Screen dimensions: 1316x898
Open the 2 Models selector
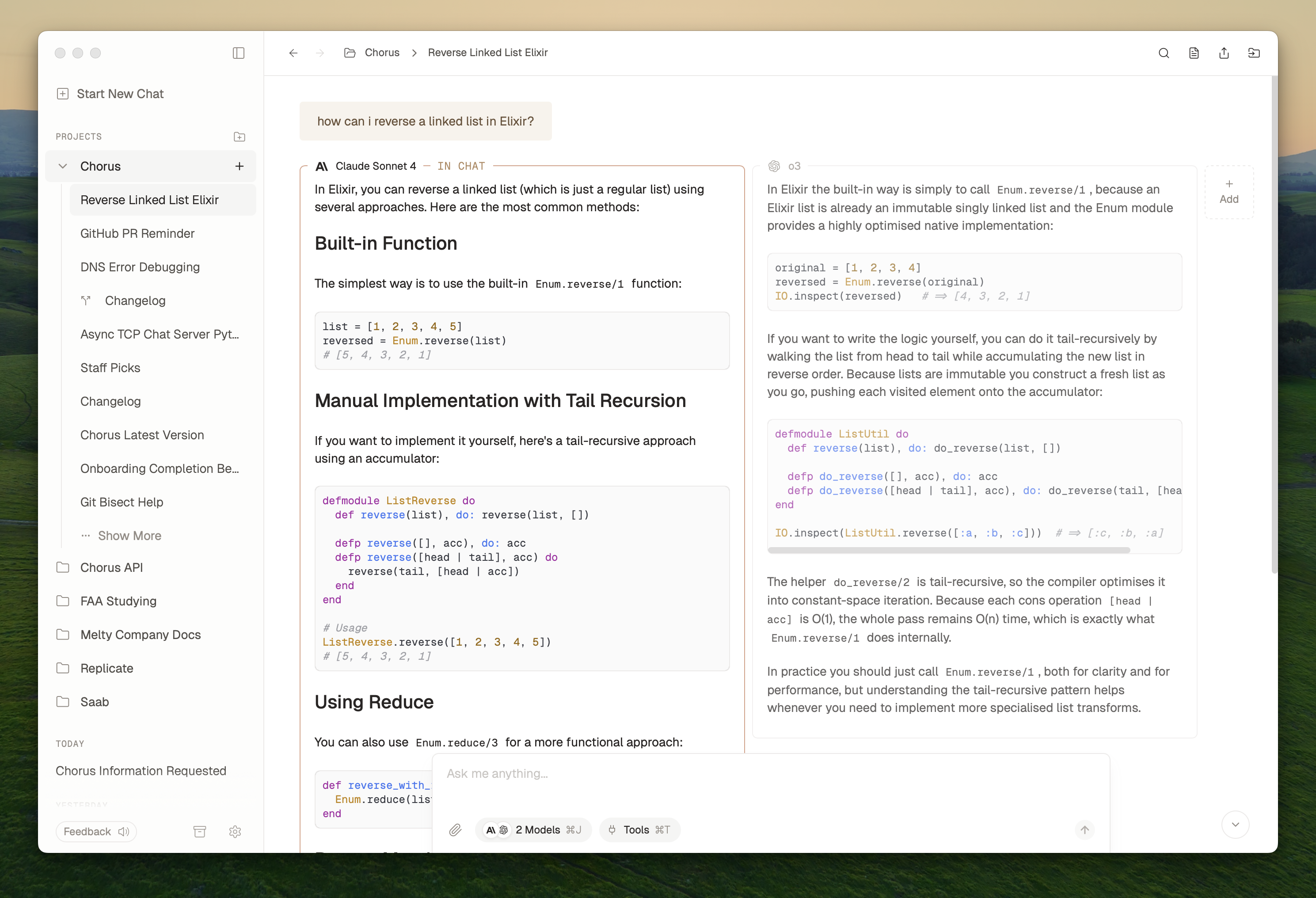tap(533, 830)
